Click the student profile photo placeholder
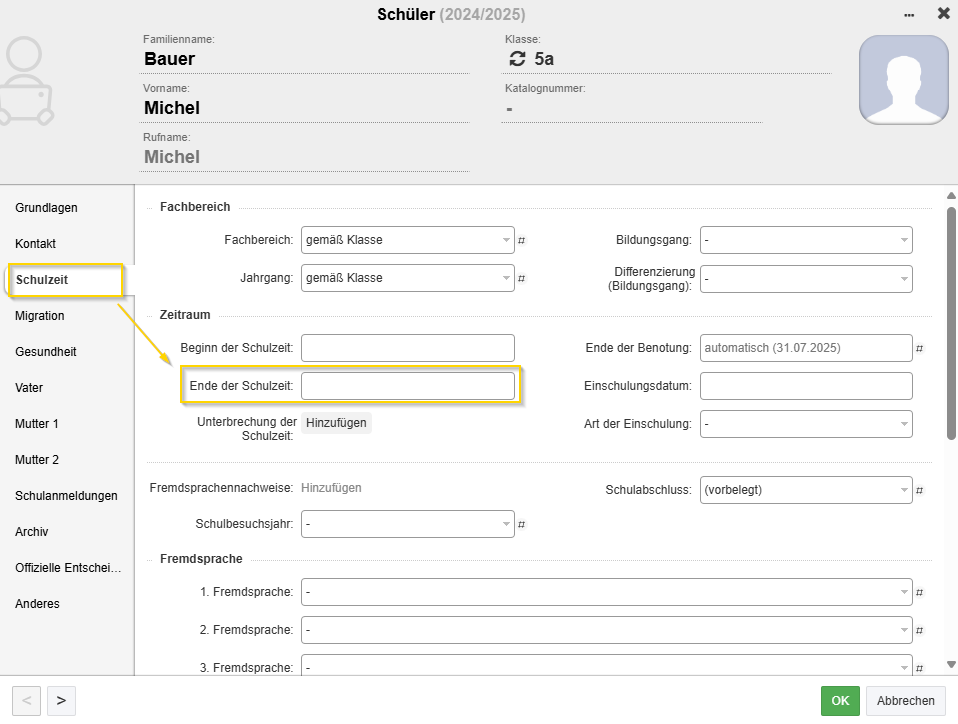 [904, 79]
